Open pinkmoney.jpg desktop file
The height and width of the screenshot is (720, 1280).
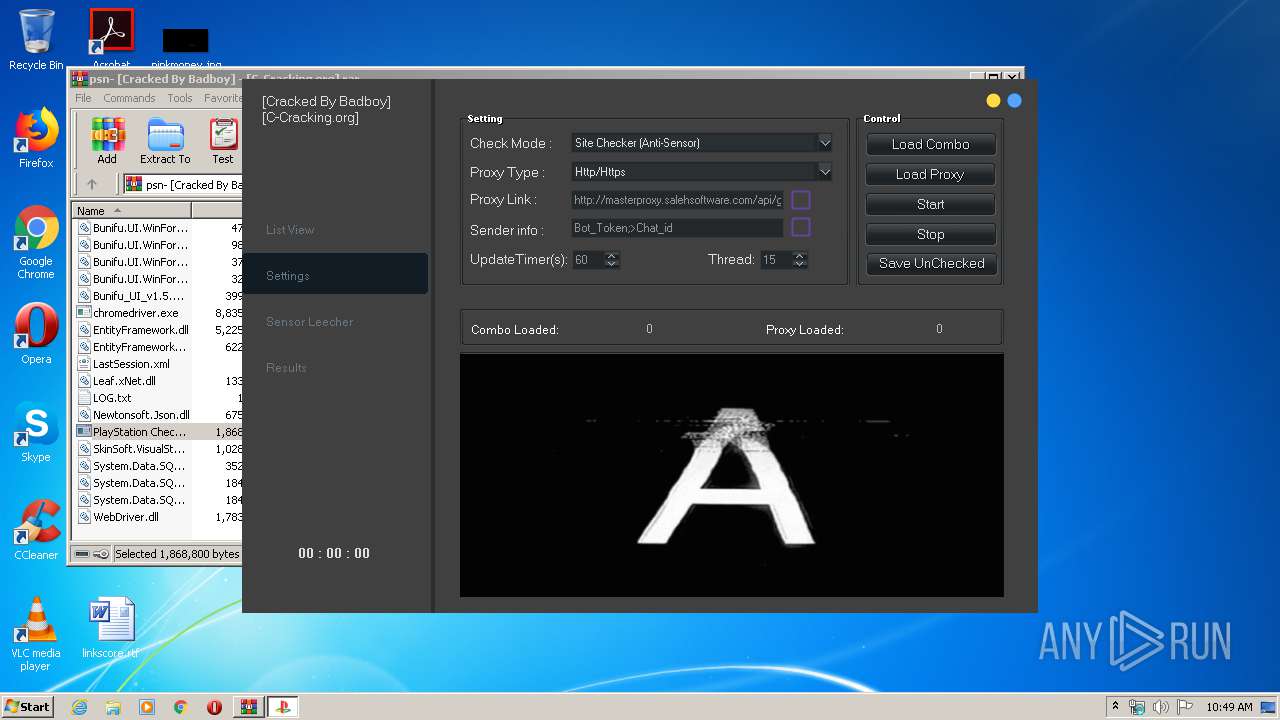click(x=186, y=48)
